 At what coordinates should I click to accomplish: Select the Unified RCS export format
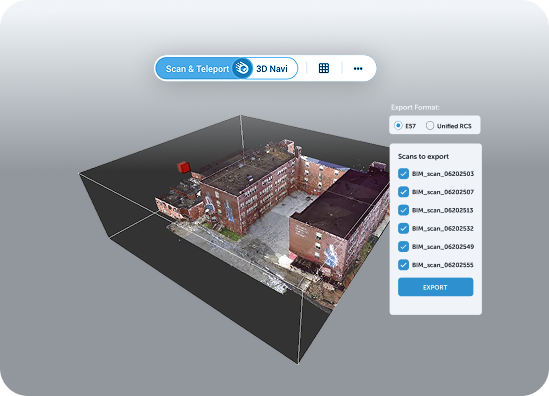pyautogui.click(x=430, y=125)
